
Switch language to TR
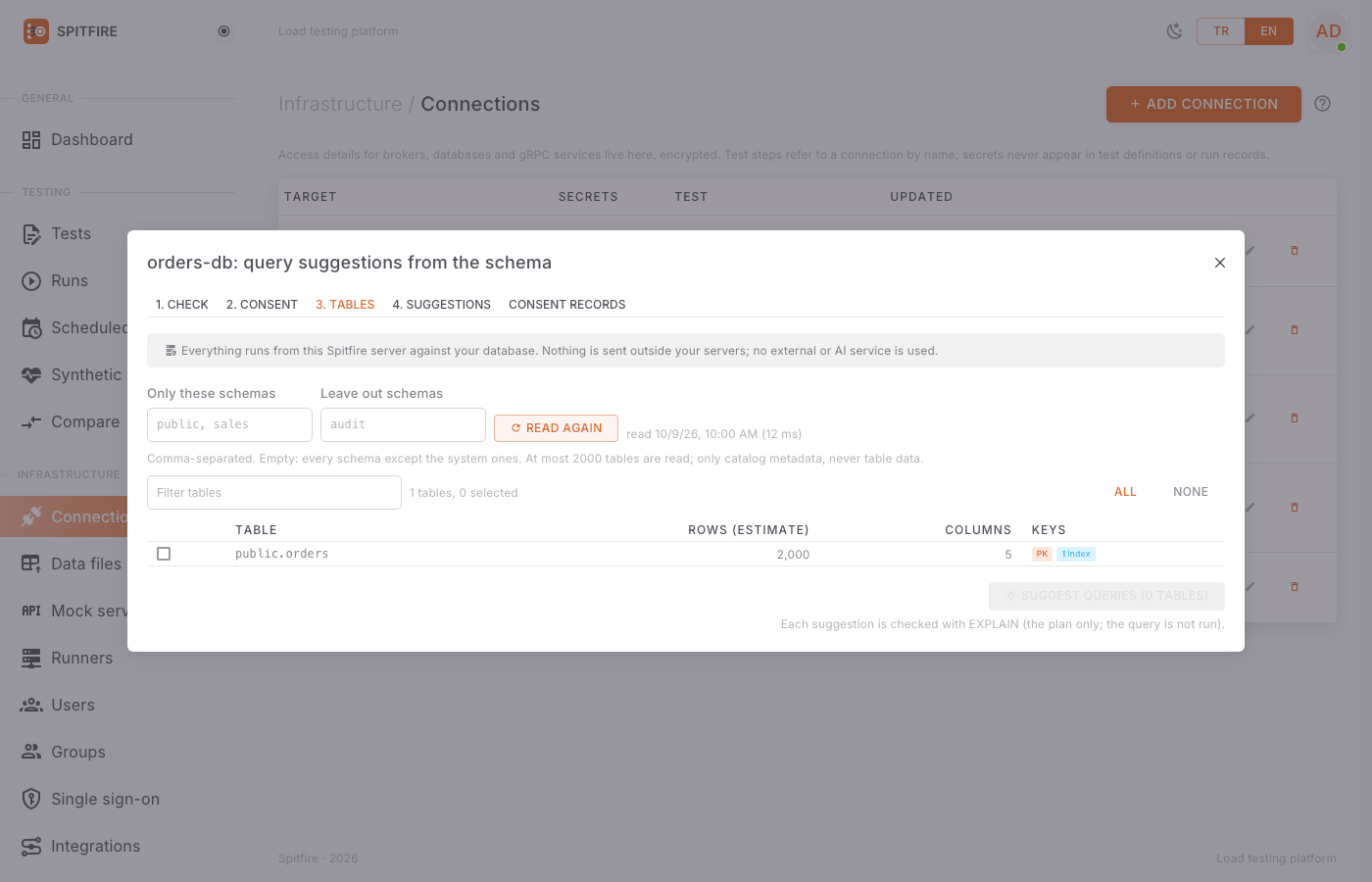pyautogui.click(x=1221, y=31)
